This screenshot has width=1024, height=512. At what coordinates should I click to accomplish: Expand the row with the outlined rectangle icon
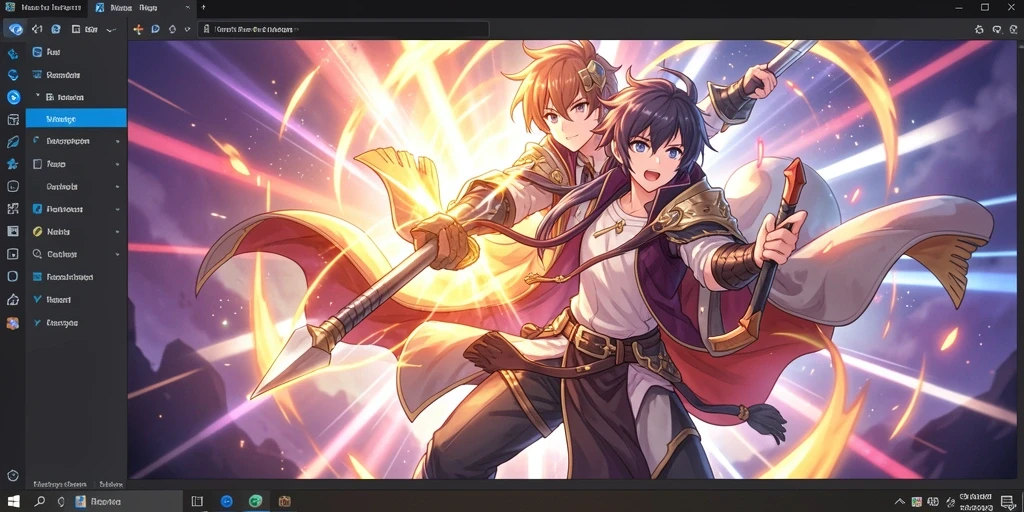pos(118,164)
